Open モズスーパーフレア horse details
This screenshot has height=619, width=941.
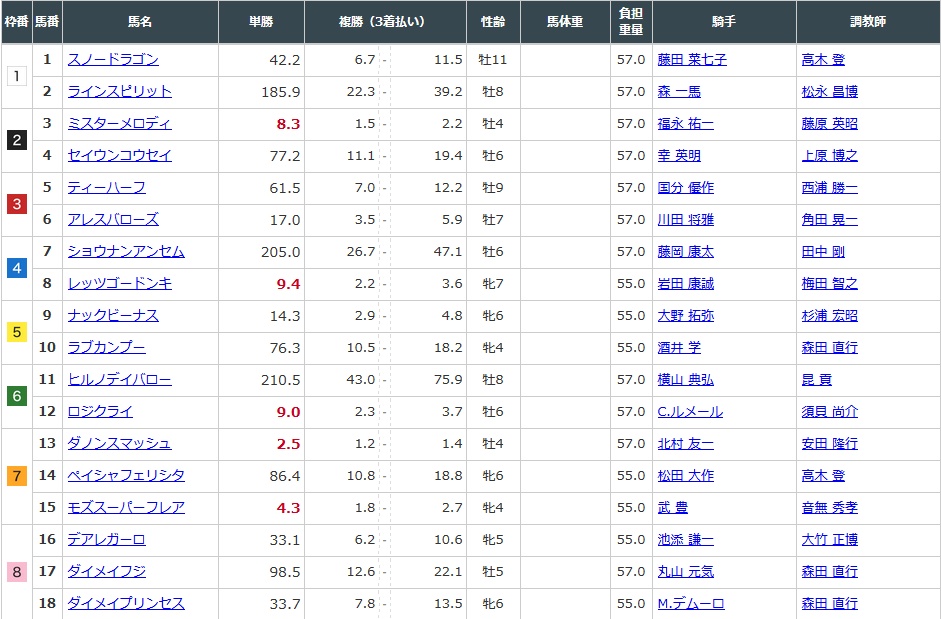pos(126,508)
